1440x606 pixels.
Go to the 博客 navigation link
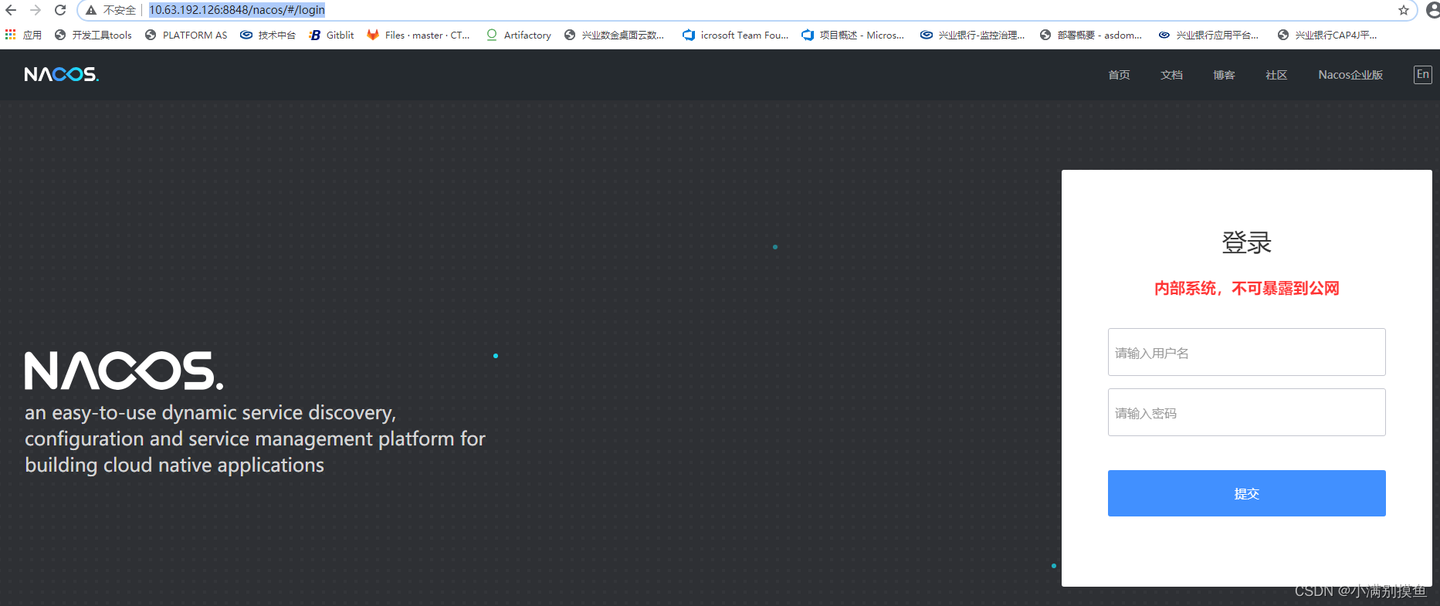pyautogui.click(x=1224, y=75)
